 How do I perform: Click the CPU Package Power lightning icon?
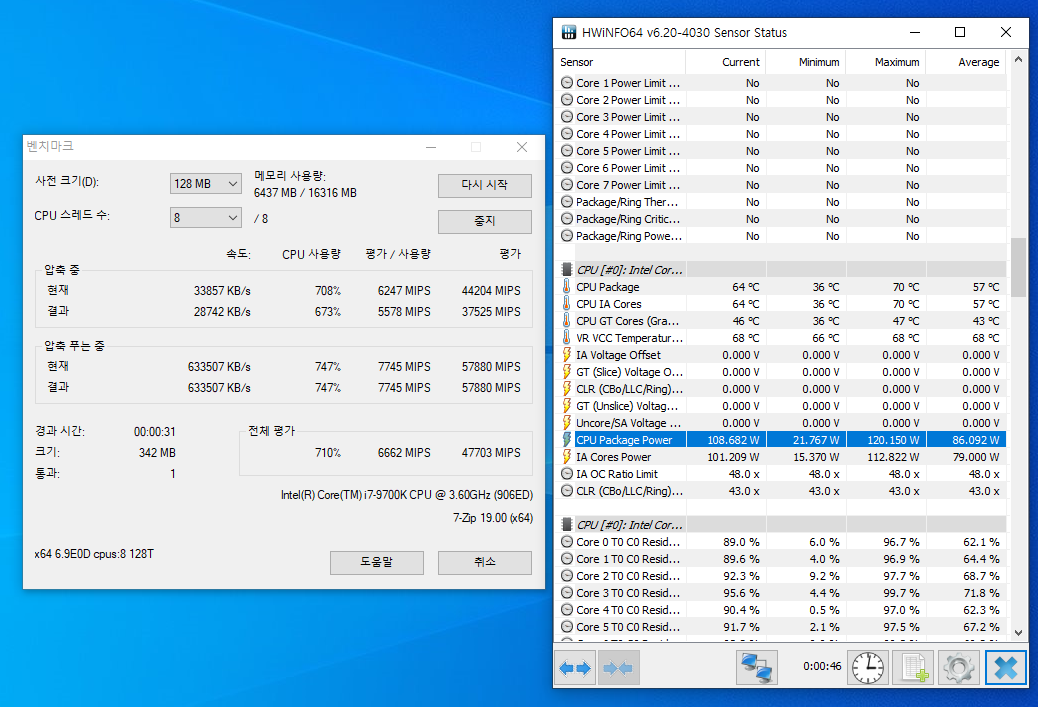pyautogui.click(x=567, y=440)
